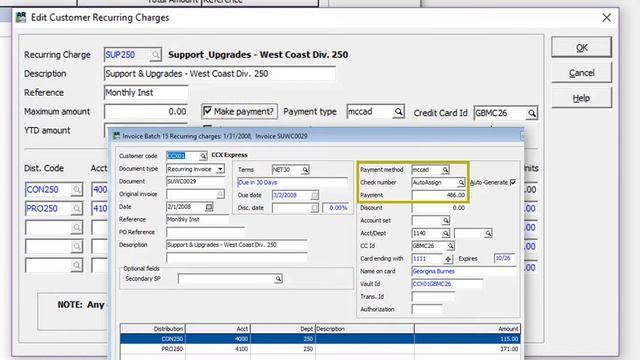Toggle Auto-Generate checkbox
This screenshot has height=360, width=640.
[x=513, y=182]
